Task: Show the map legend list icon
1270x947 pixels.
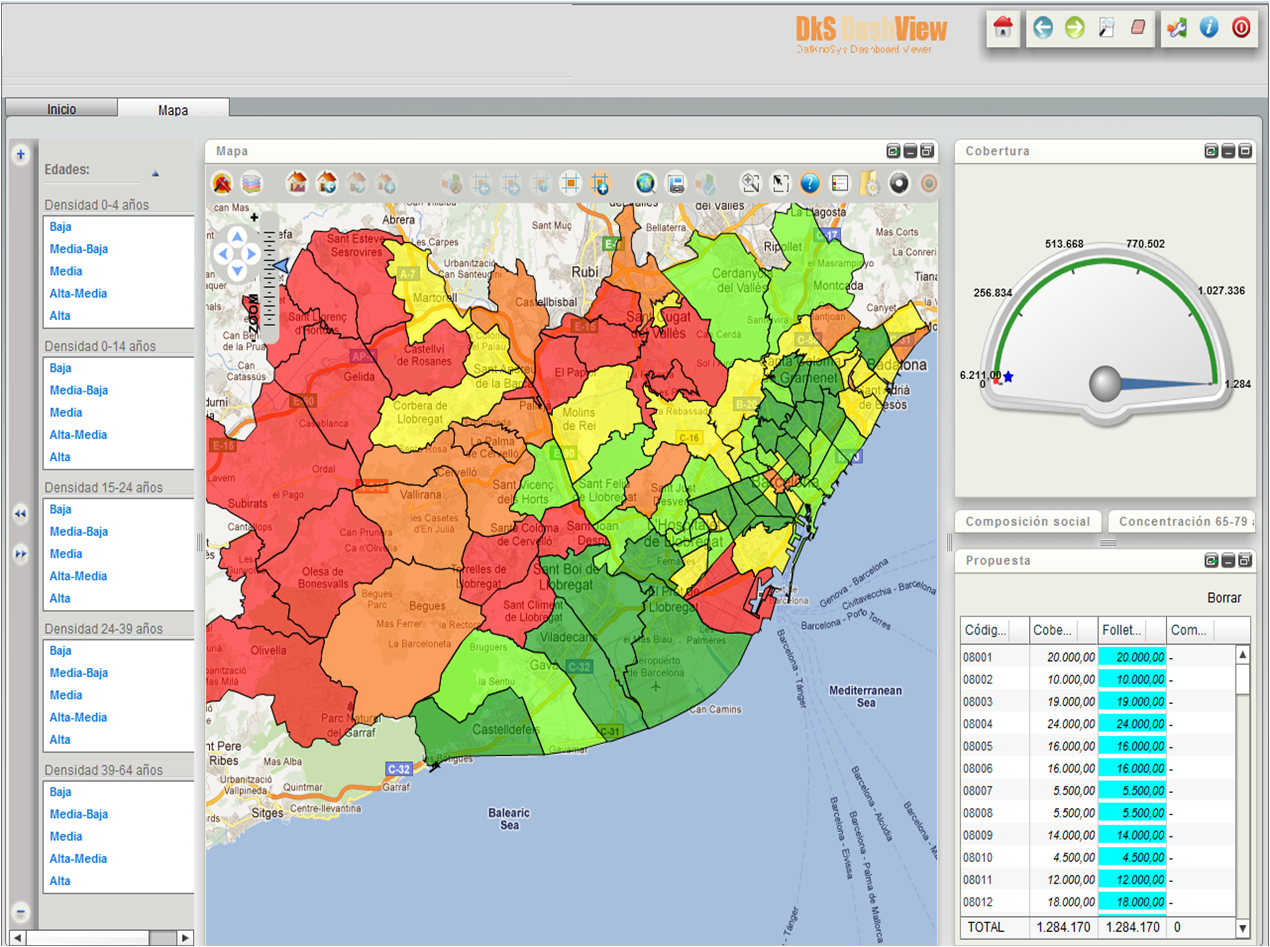Action: pos(840,183)
